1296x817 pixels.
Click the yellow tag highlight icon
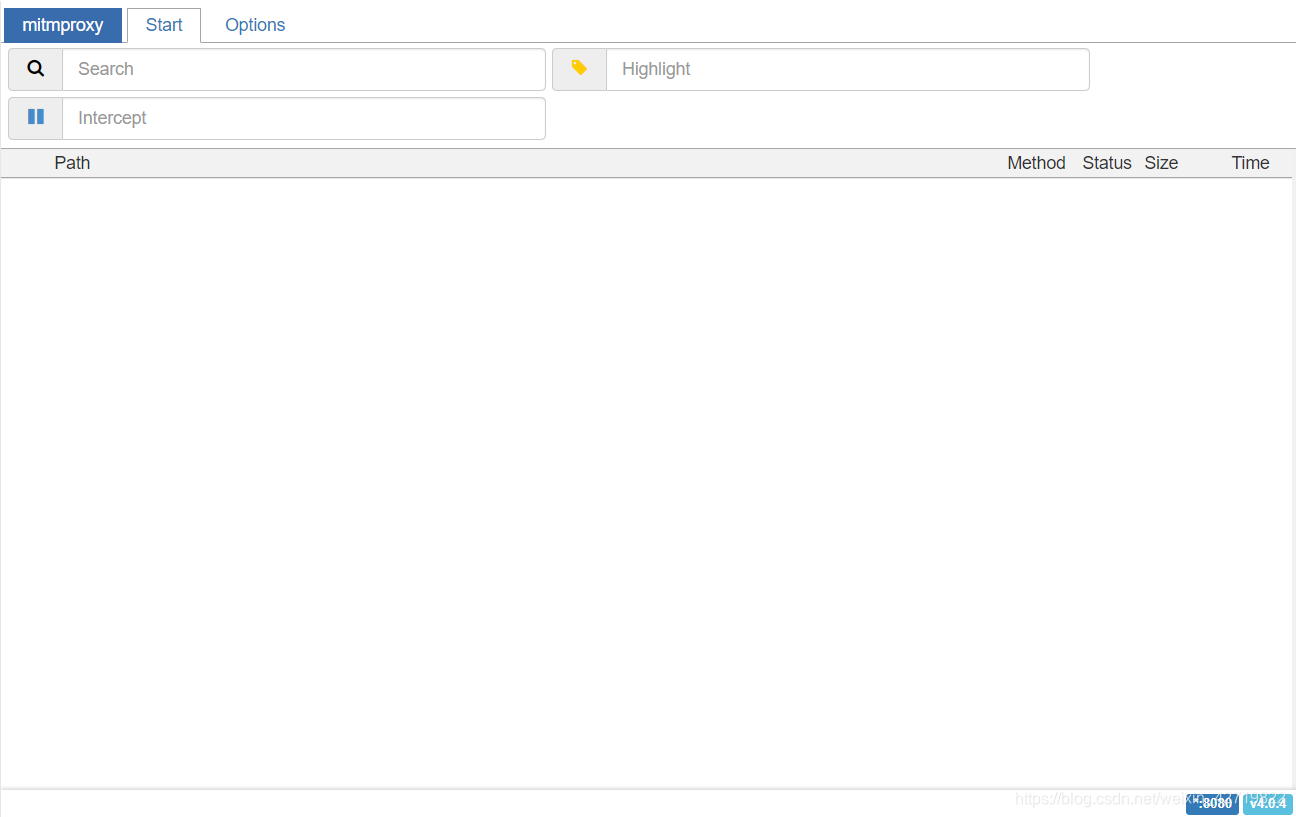pyautogui.click(x=579, y=69)
